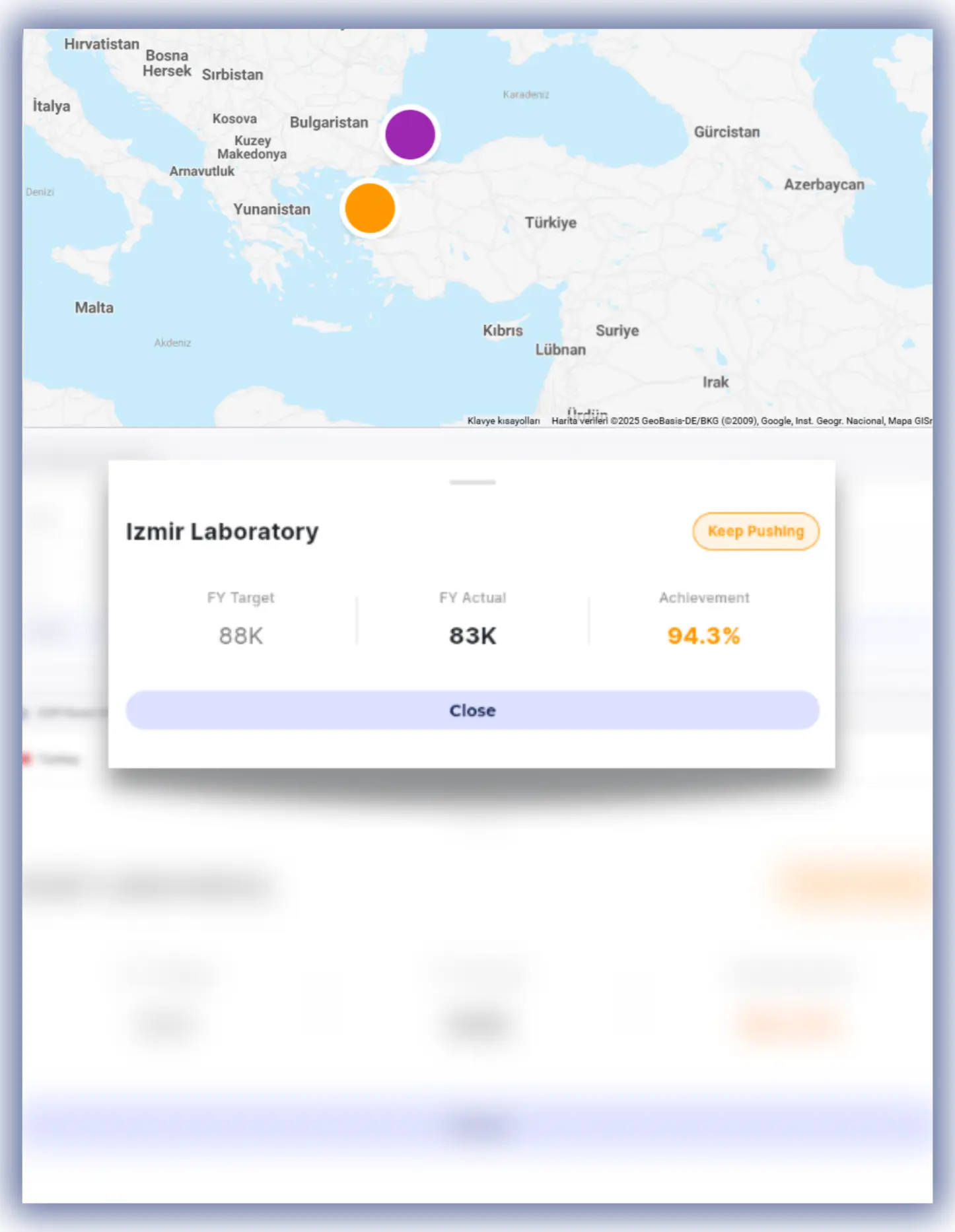The width and height of the screenshot is (955, 1232).
Task: Click the Yunanistan label on the map
Action: [273, 209]
